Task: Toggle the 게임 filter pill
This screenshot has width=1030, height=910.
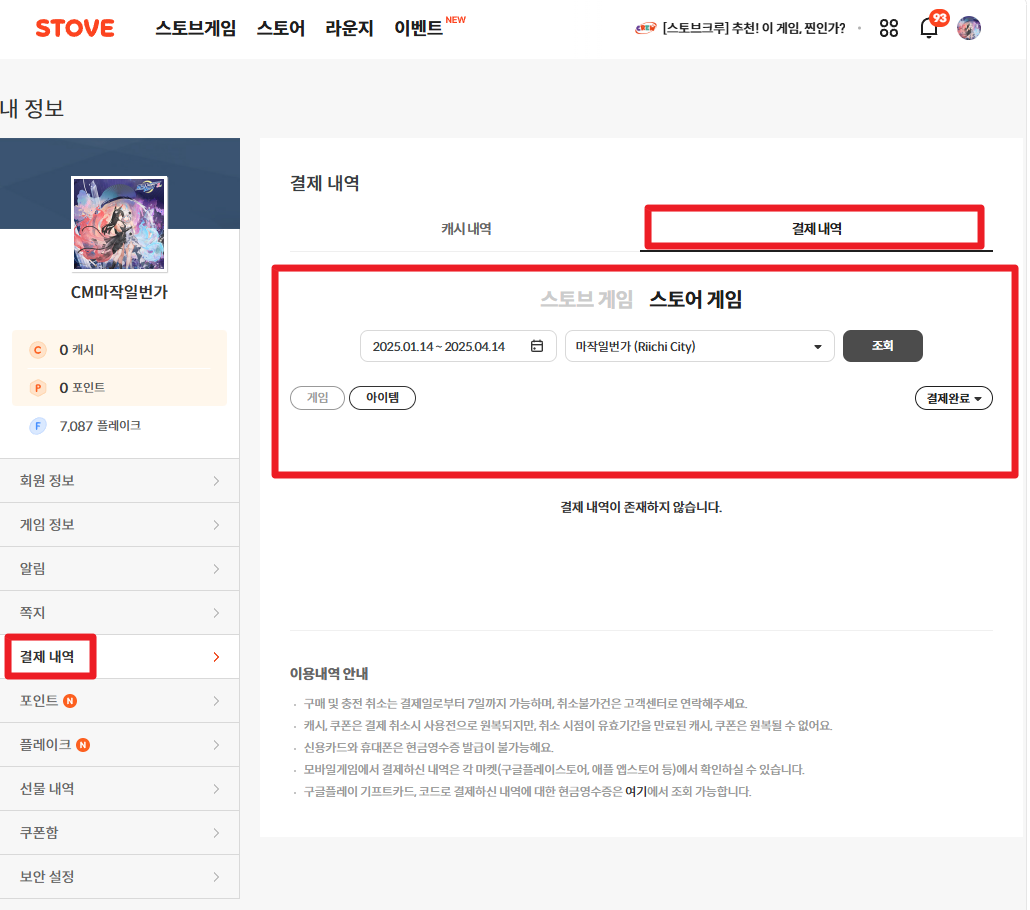Action: pyautogui.click(x=317, y=398)
